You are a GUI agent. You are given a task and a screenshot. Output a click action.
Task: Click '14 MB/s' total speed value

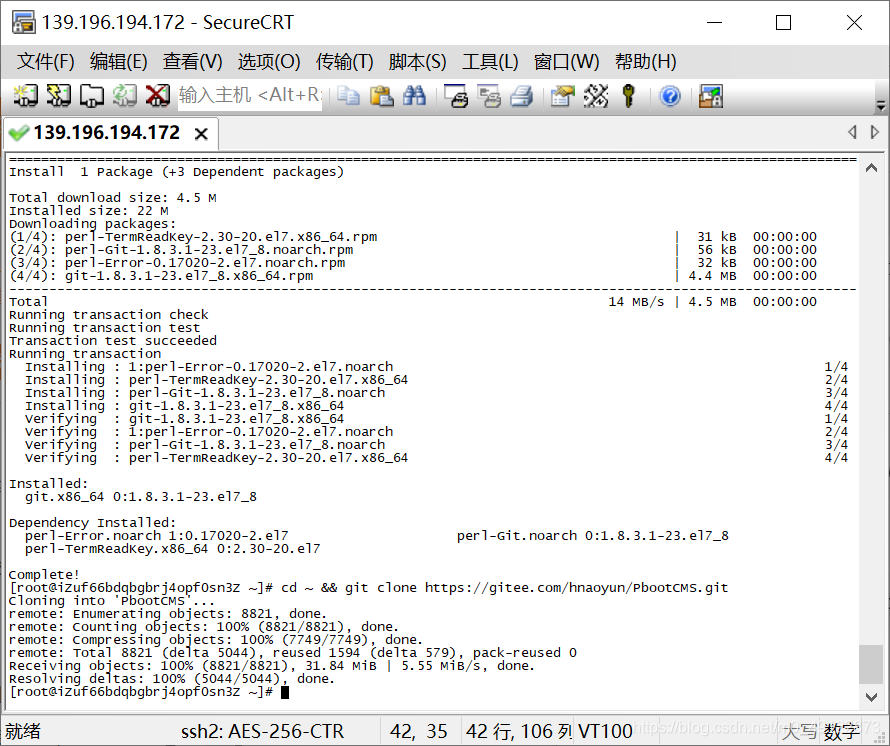pos(636,302)
